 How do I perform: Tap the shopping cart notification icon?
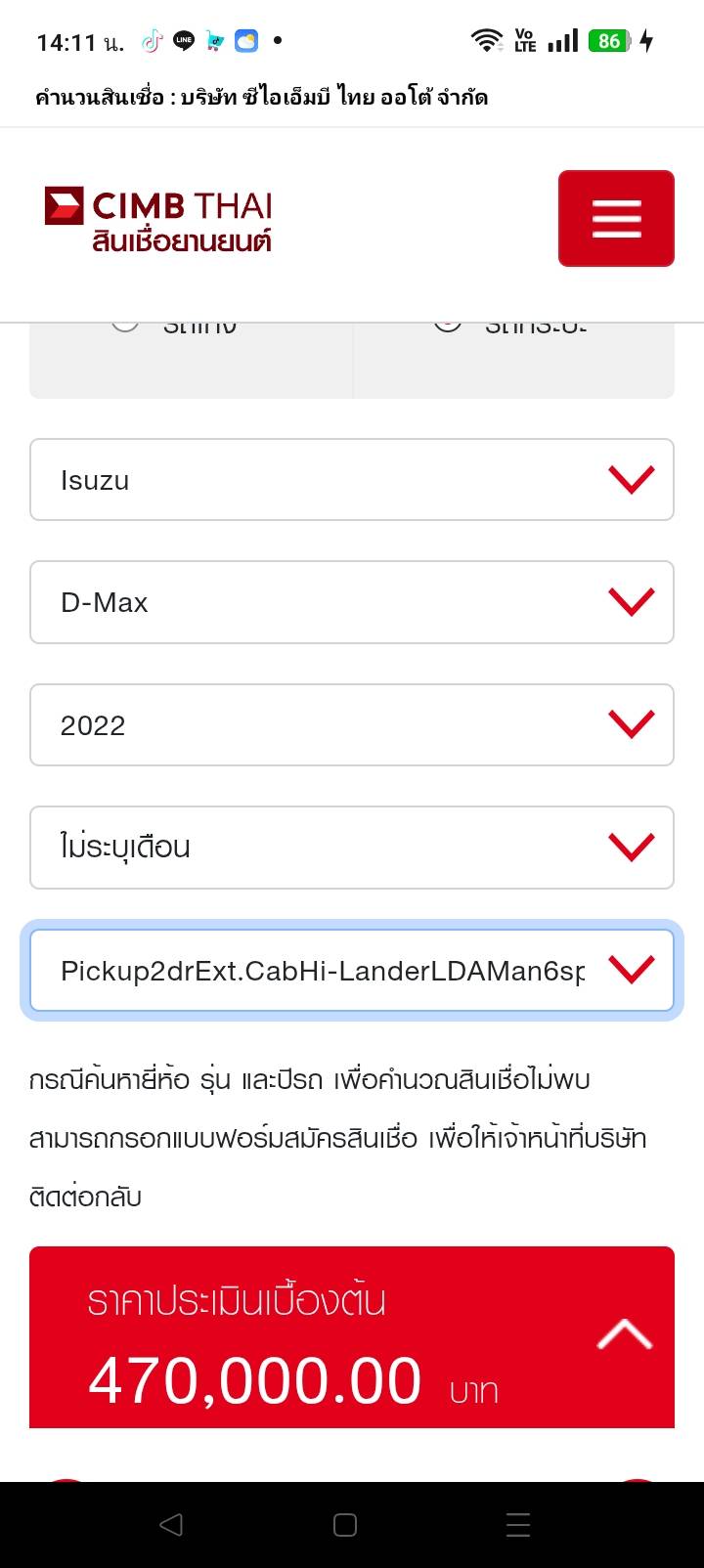[215, 41]
